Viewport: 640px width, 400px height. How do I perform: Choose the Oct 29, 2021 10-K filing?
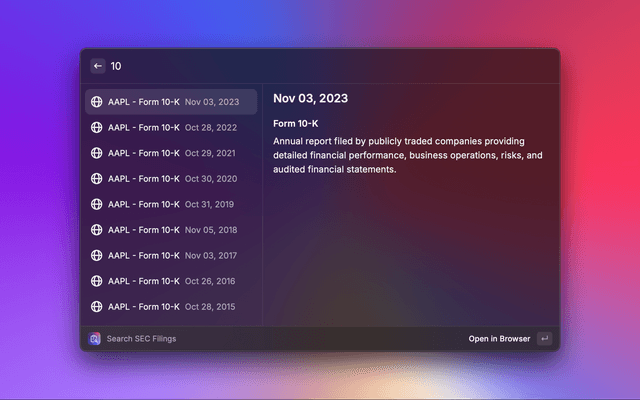[170, 153]
